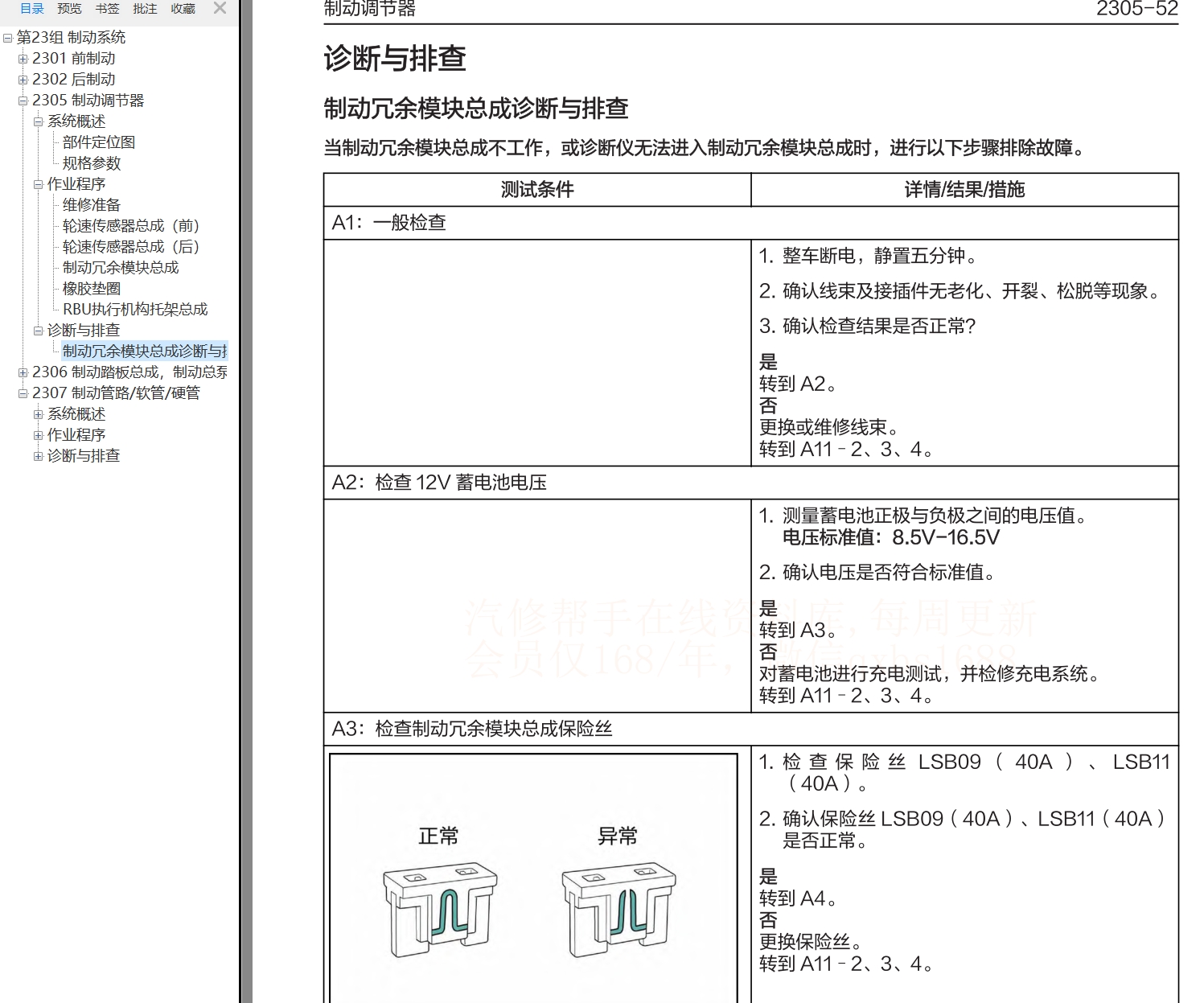Image resolution: width=1204 pixels, height=1003 pixels.
Task: Expand 作业程序 under 2307 制动管路
Action: 37,434
